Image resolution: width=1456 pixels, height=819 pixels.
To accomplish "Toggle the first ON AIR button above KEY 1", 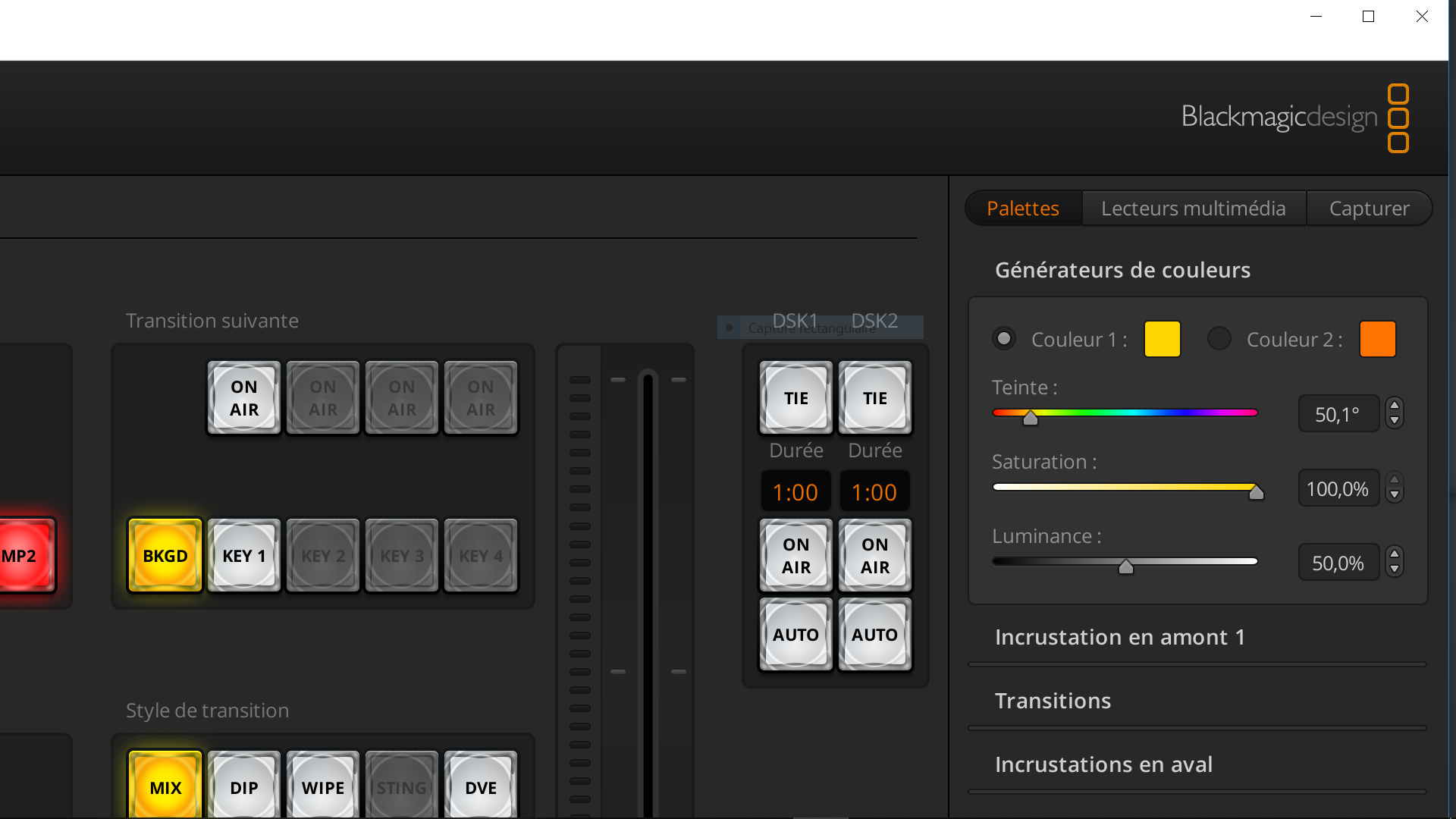I will 244,398.
